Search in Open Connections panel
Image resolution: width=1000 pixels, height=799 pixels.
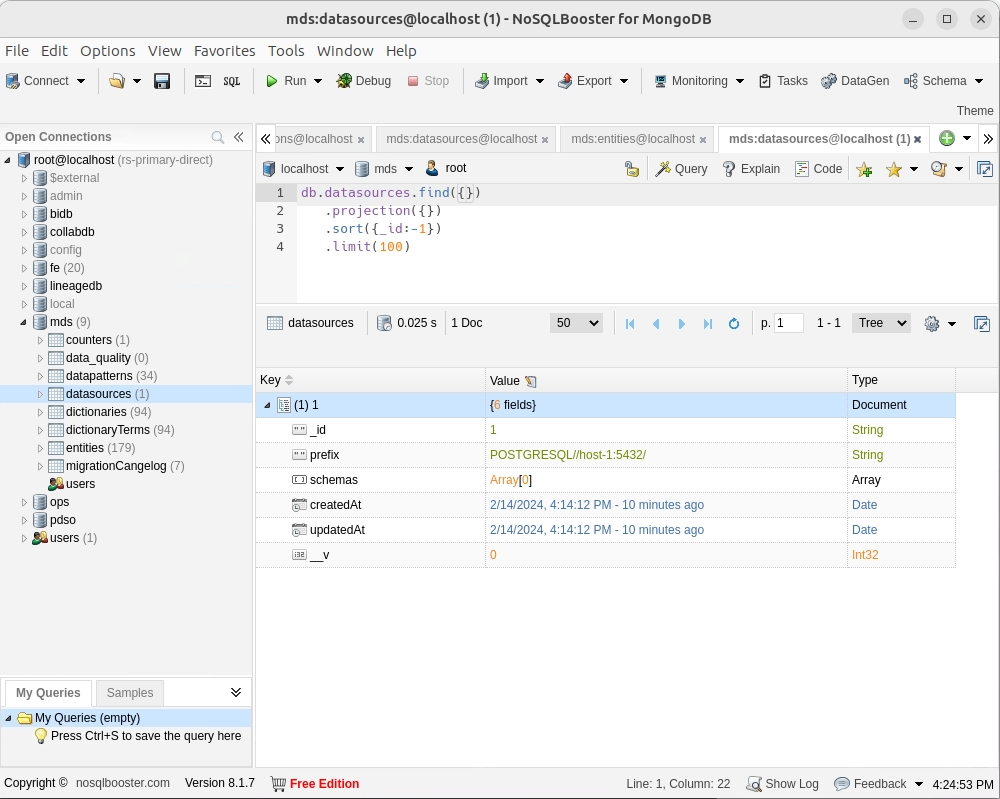pyautogui.click(x=218, y=137)
